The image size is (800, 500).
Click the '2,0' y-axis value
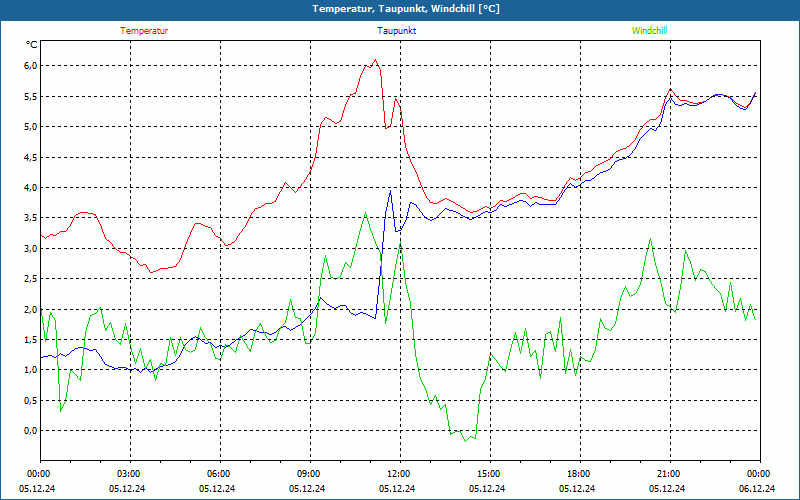click(31, 309)
